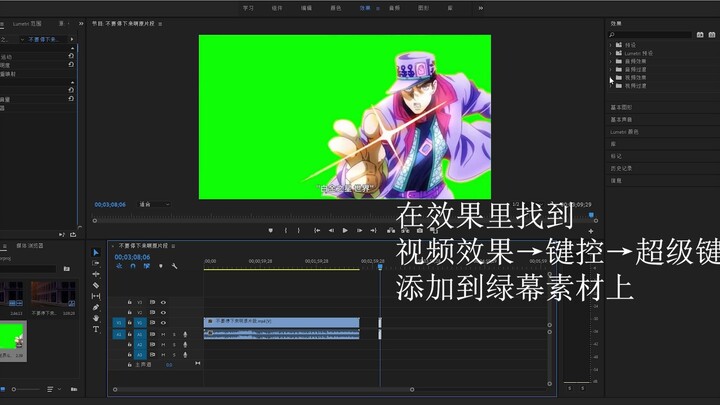Select the Ripple Edit tool

pos(96,274)
